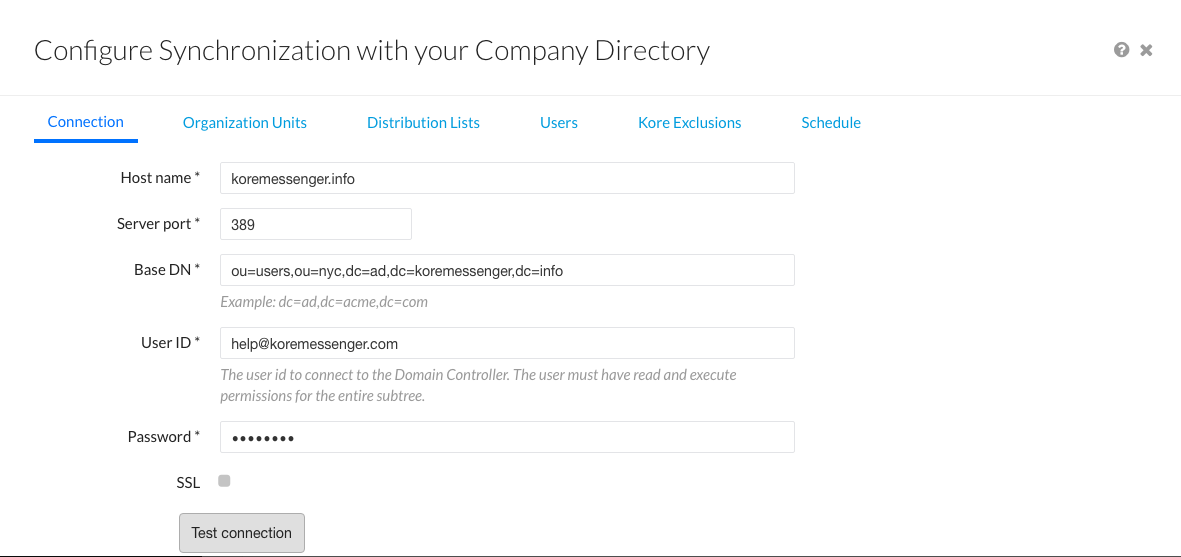Viewport: 1181px width, 557px height.
Task: Switch to the Connection tab
Action: [x=86, y=122]
